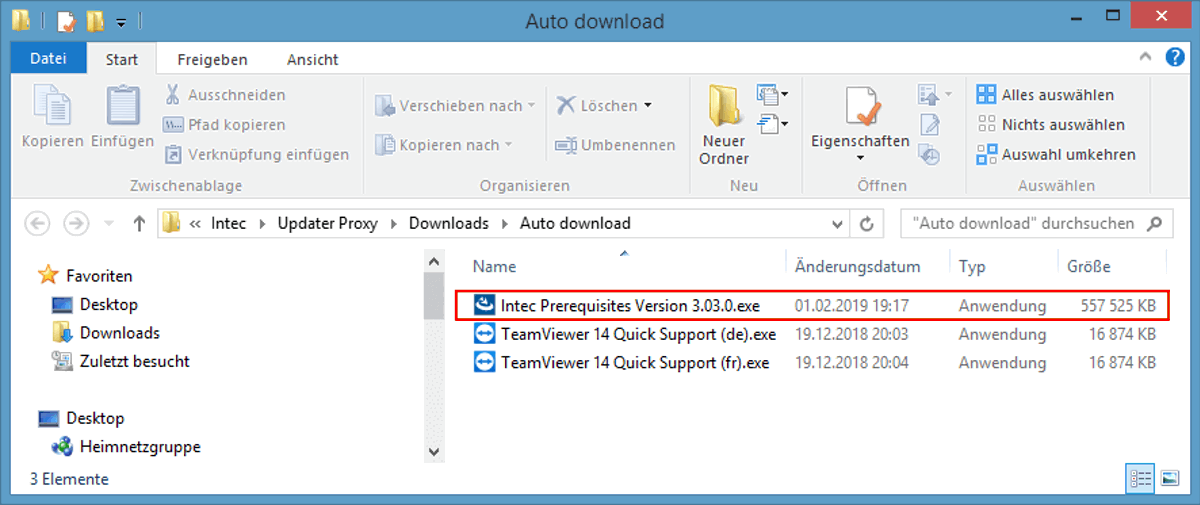The width and height of the screenshot is (1200, 505).
Task: Switch to the Ansicht tab
Action: click(313, 60)
